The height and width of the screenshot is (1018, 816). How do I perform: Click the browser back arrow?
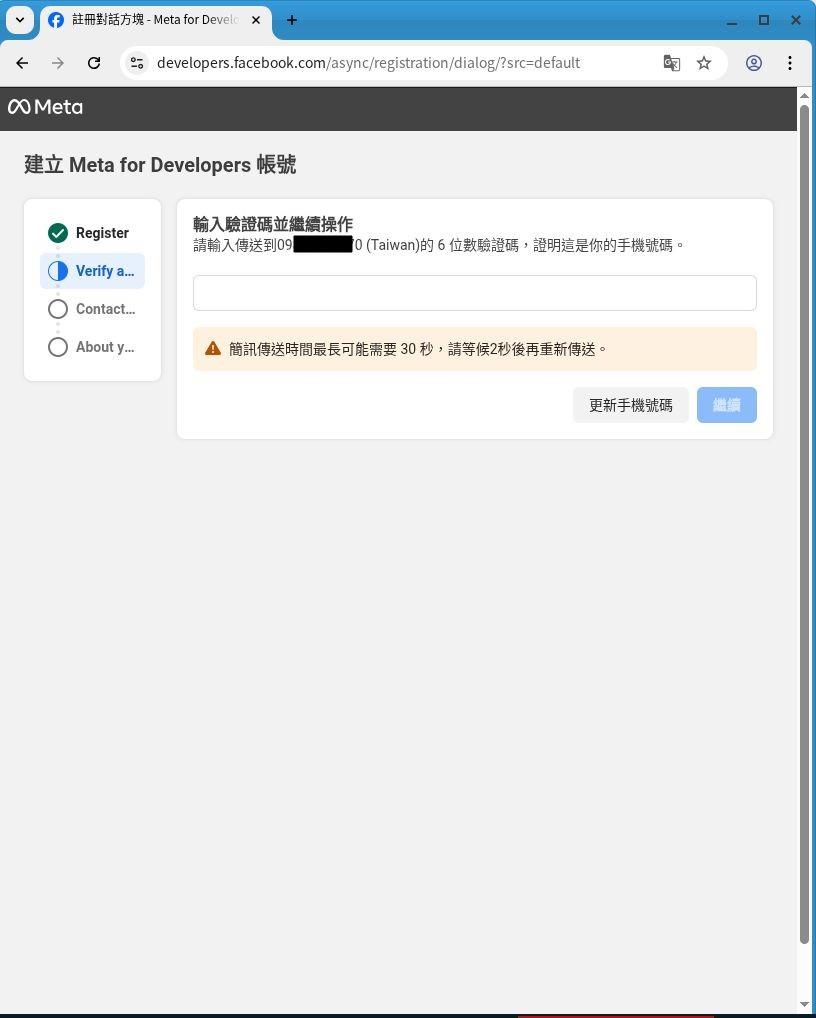(22, 63)
